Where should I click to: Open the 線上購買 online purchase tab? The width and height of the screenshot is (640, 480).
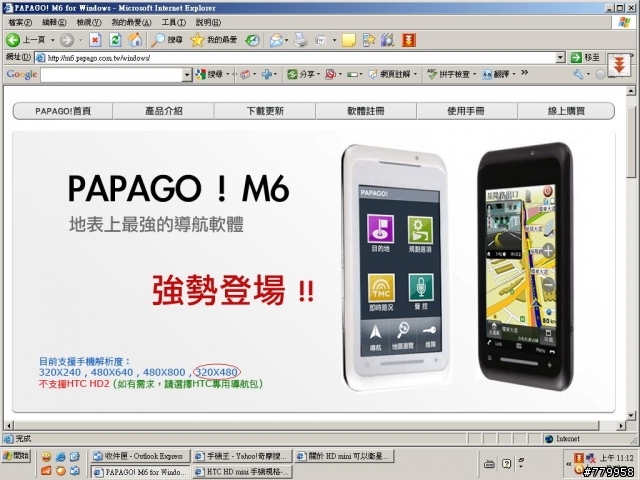[566, 111]
